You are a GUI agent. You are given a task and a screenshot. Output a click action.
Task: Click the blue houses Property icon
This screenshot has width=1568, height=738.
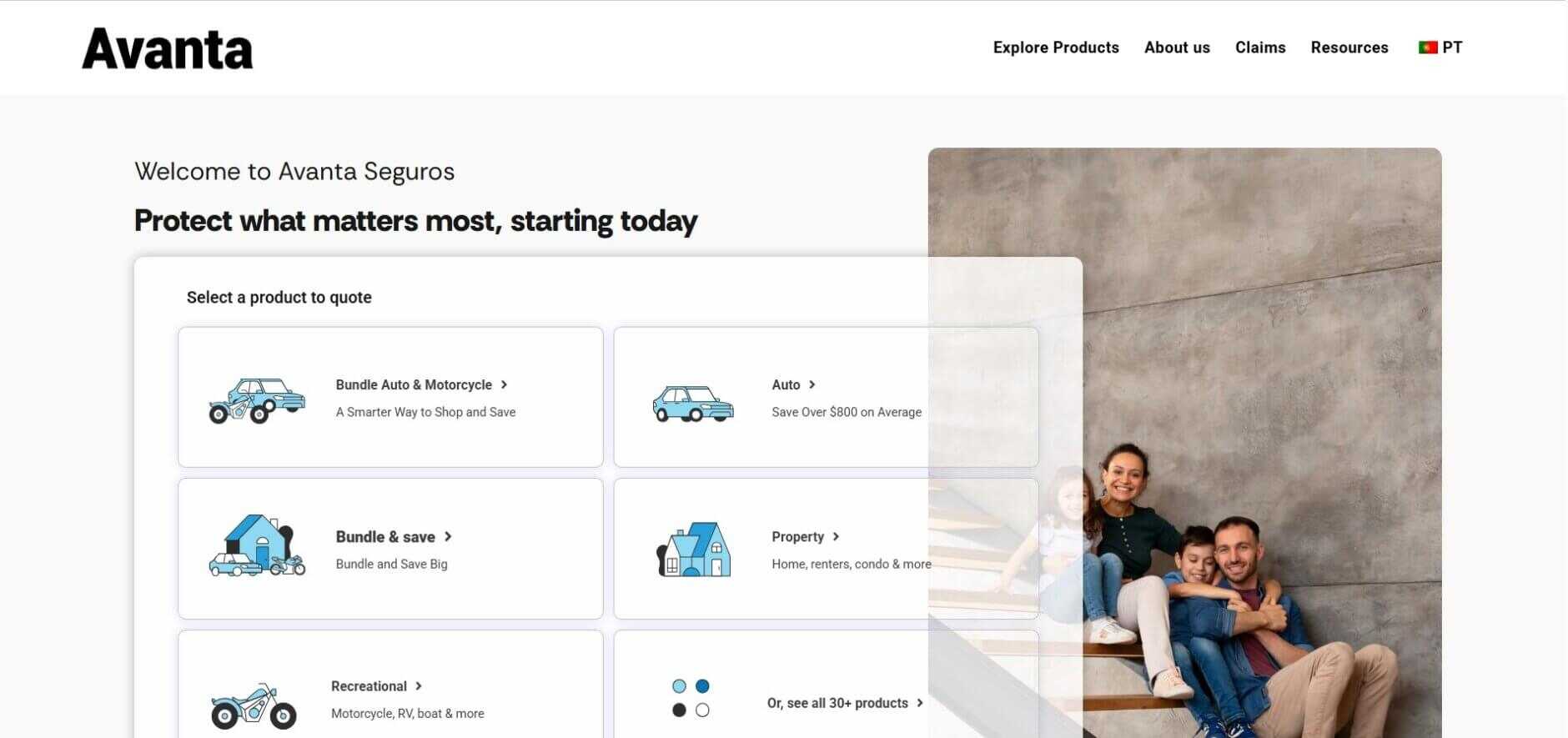click(x=693, y=550)
